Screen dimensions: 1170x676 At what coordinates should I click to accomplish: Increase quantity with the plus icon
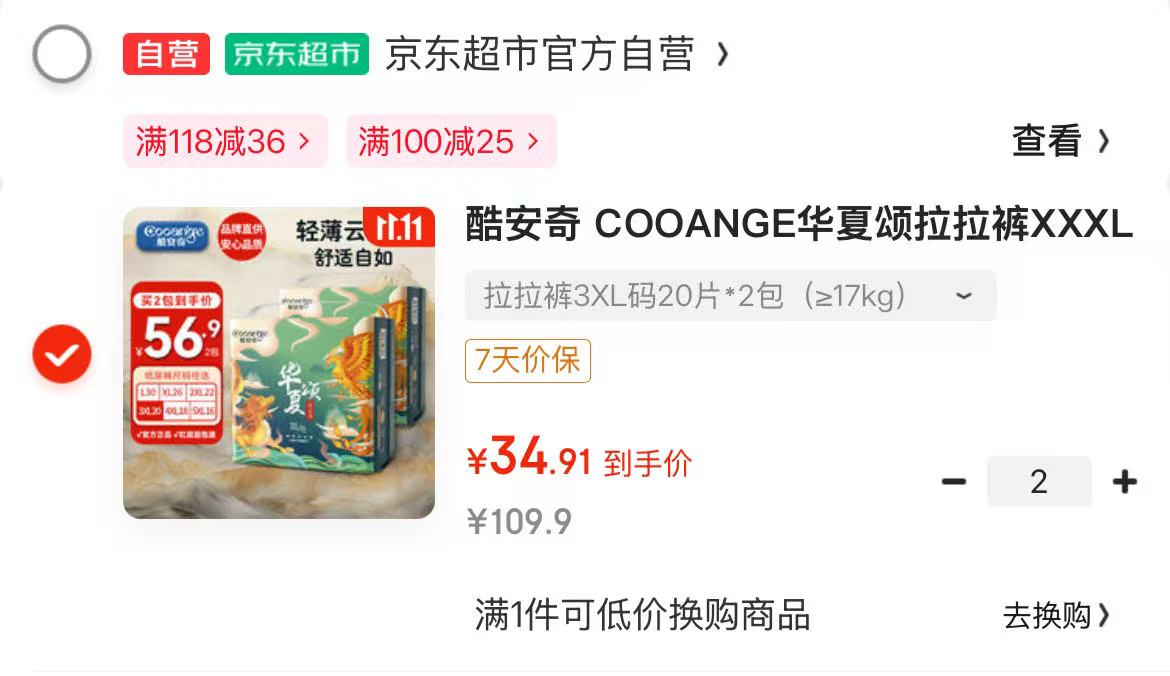pyautogui.click(x=1124, y=482)
